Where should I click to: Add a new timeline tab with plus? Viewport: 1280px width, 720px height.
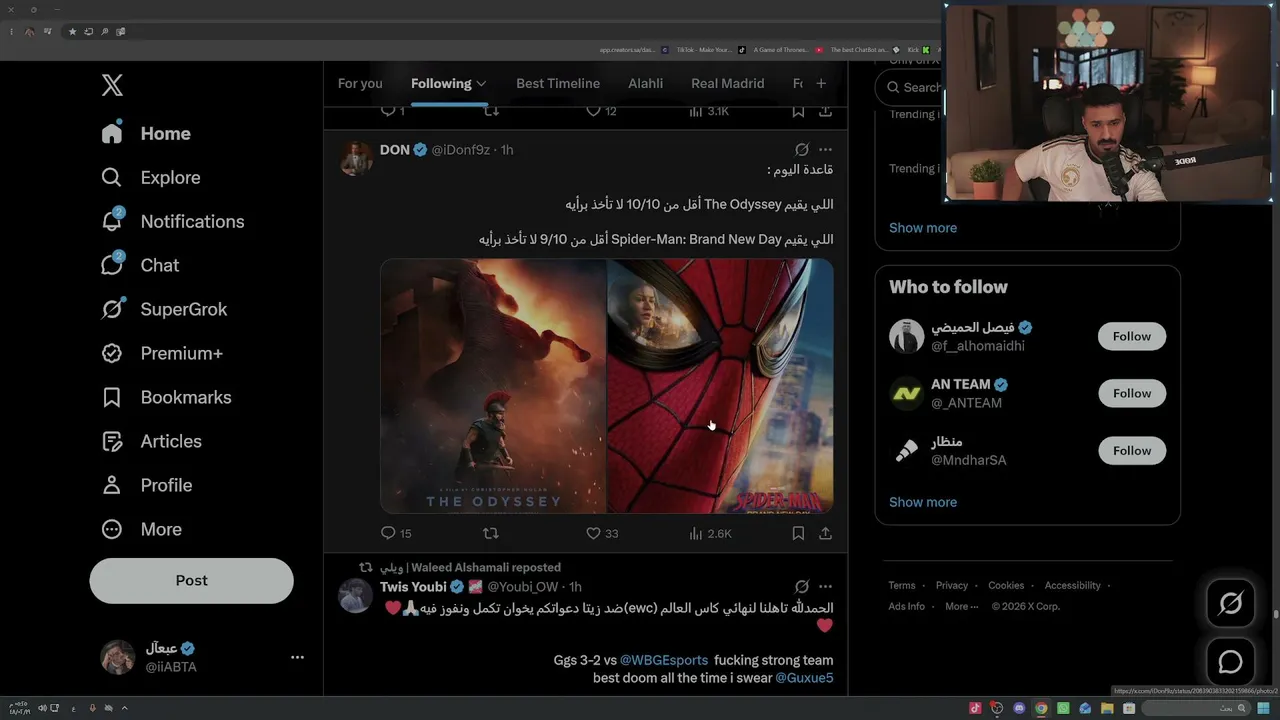[821, 83]
